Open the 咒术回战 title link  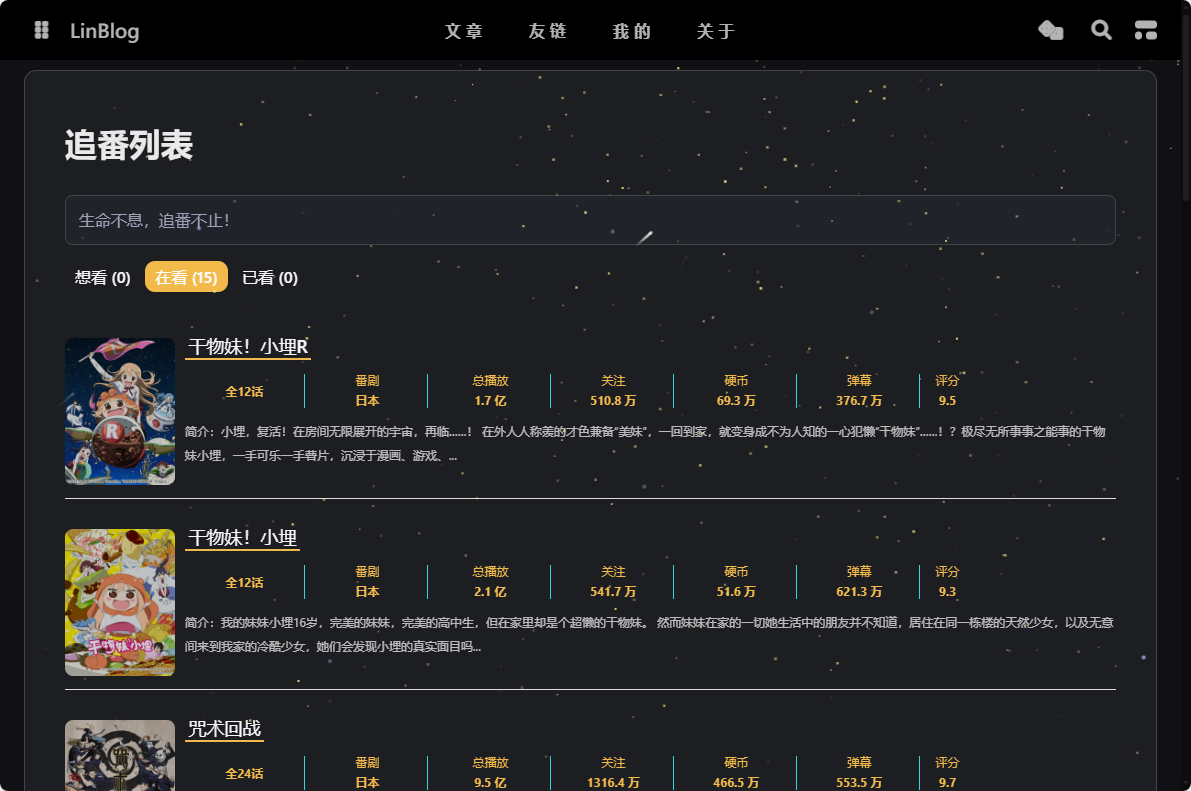[224, 728]
